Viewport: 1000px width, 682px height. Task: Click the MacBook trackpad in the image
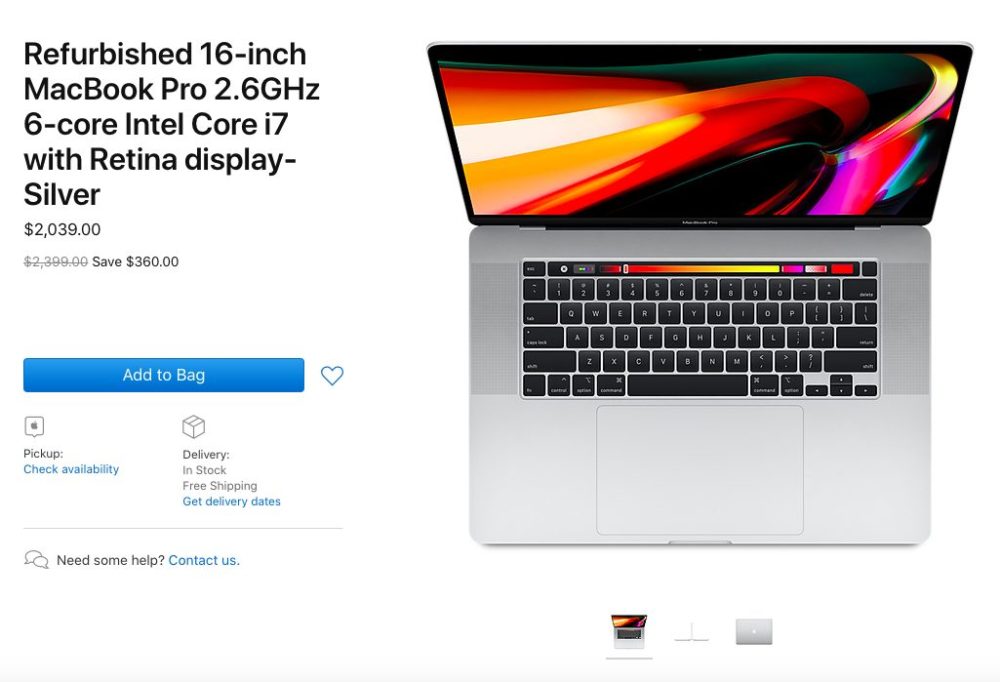[x=700, y=470]
